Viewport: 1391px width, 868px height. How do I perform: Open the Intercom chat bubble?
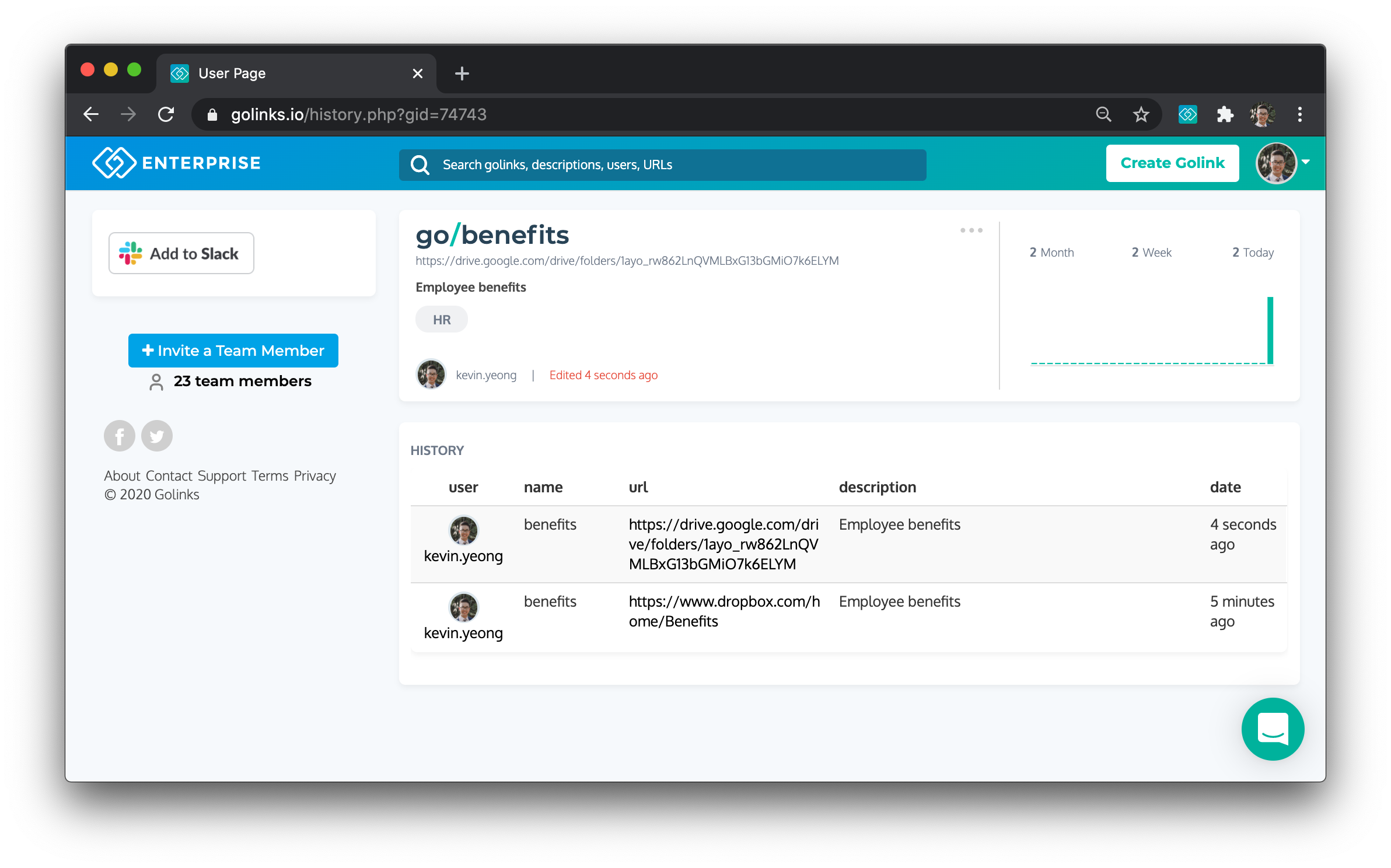1272,729
